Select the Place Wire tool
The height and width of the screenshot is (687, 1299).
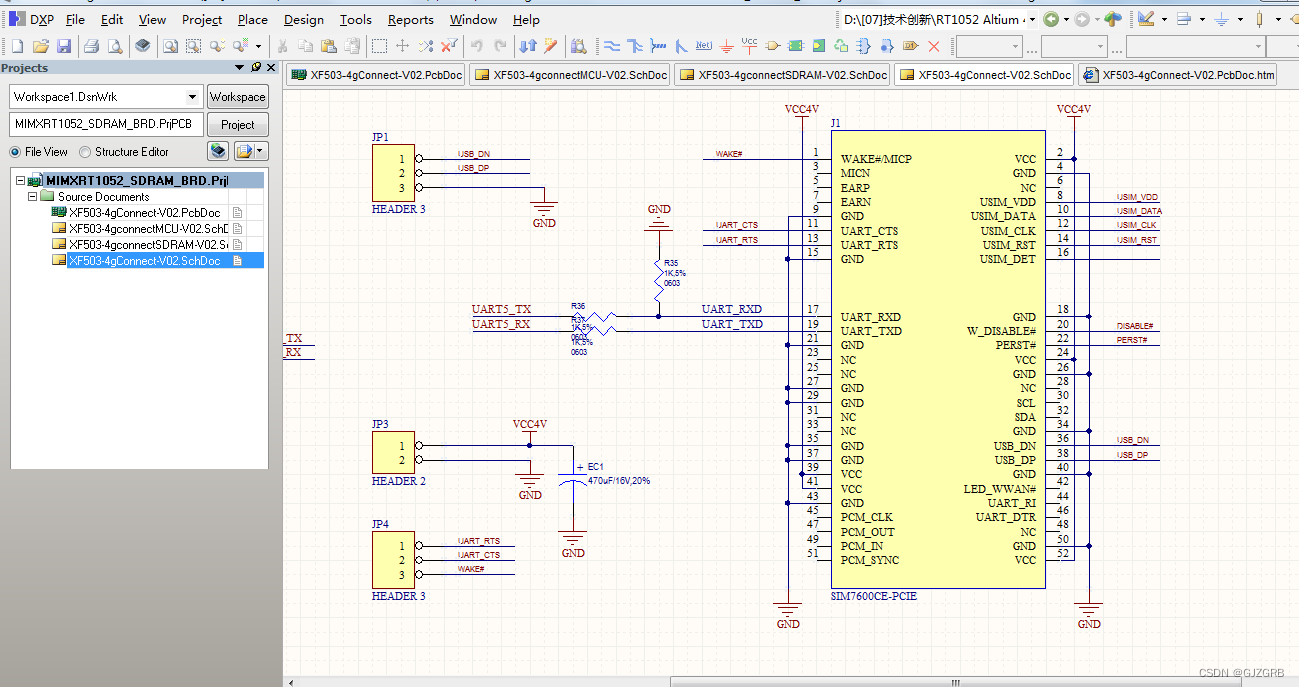point(614,45)
